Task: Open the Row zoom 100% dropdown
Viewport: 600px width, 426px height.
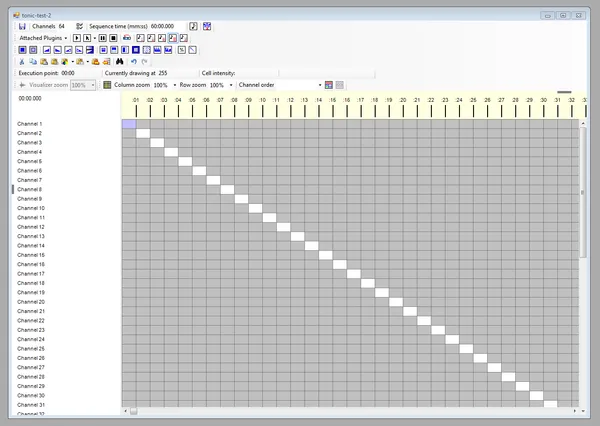Action: coord(231,85)
